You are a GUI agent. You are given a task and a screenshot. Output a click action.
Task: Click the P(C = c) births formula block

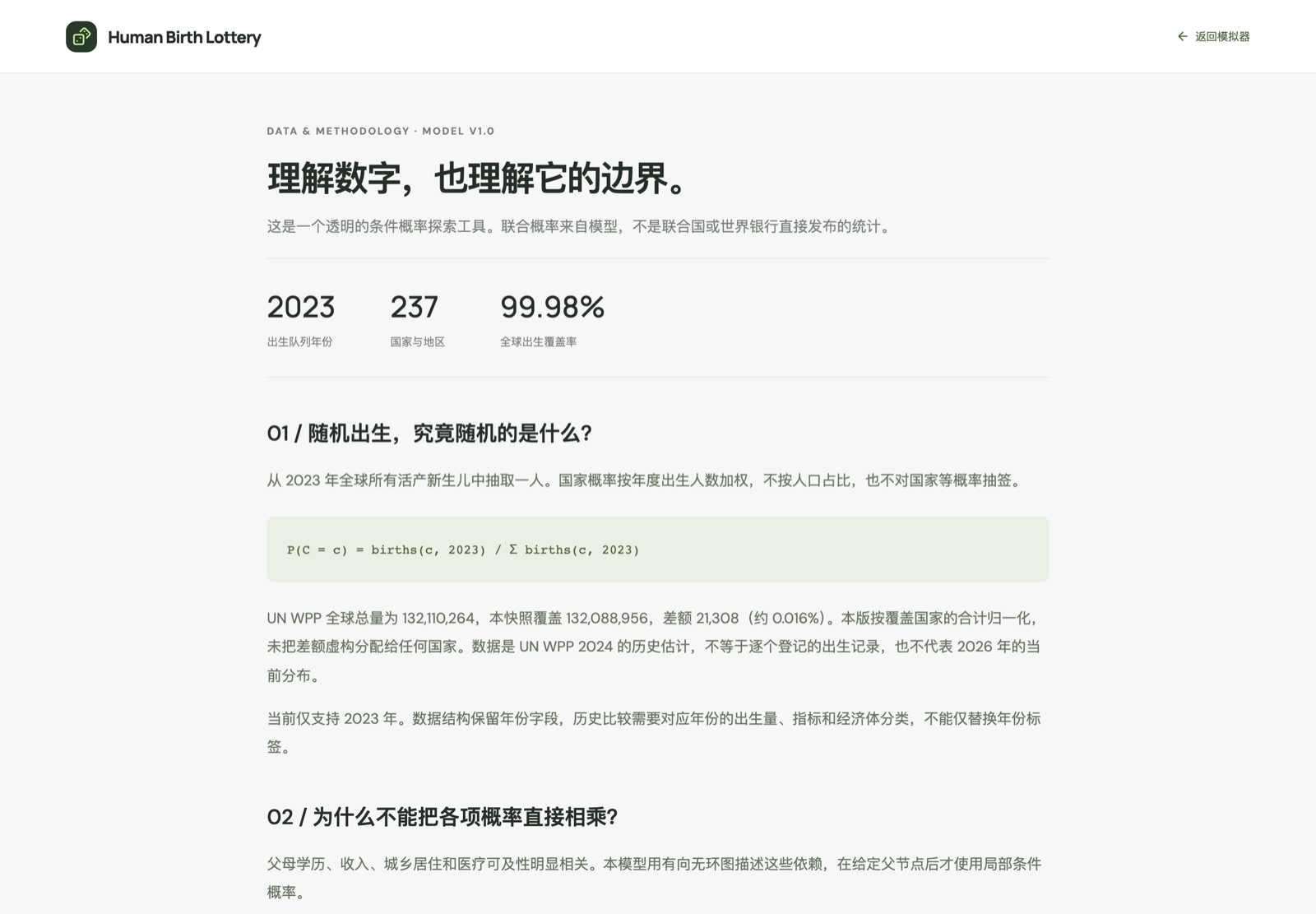click(657, 550)
